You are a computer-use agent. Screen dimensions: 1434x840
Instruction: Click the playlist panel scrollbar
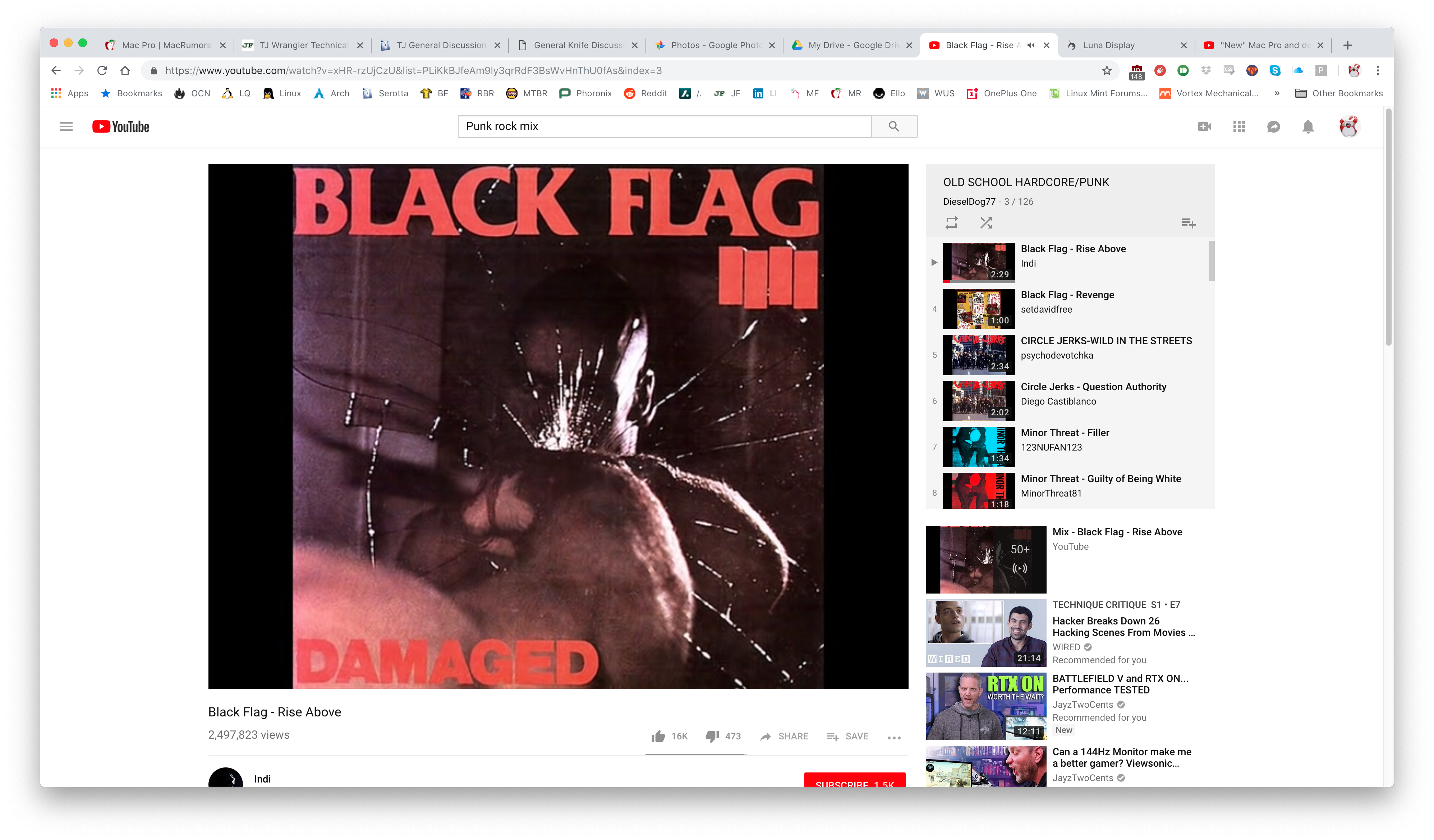(x=1211, y=260)
